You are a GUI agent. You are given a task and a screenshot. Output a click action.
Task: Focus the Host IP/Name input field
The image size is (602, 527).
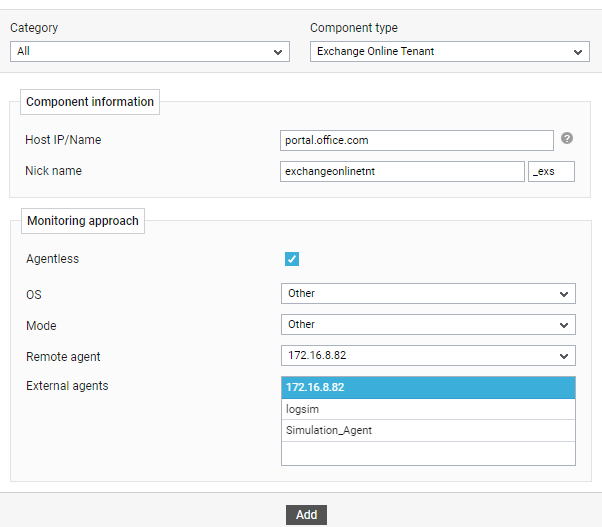(x=417, y=140)
